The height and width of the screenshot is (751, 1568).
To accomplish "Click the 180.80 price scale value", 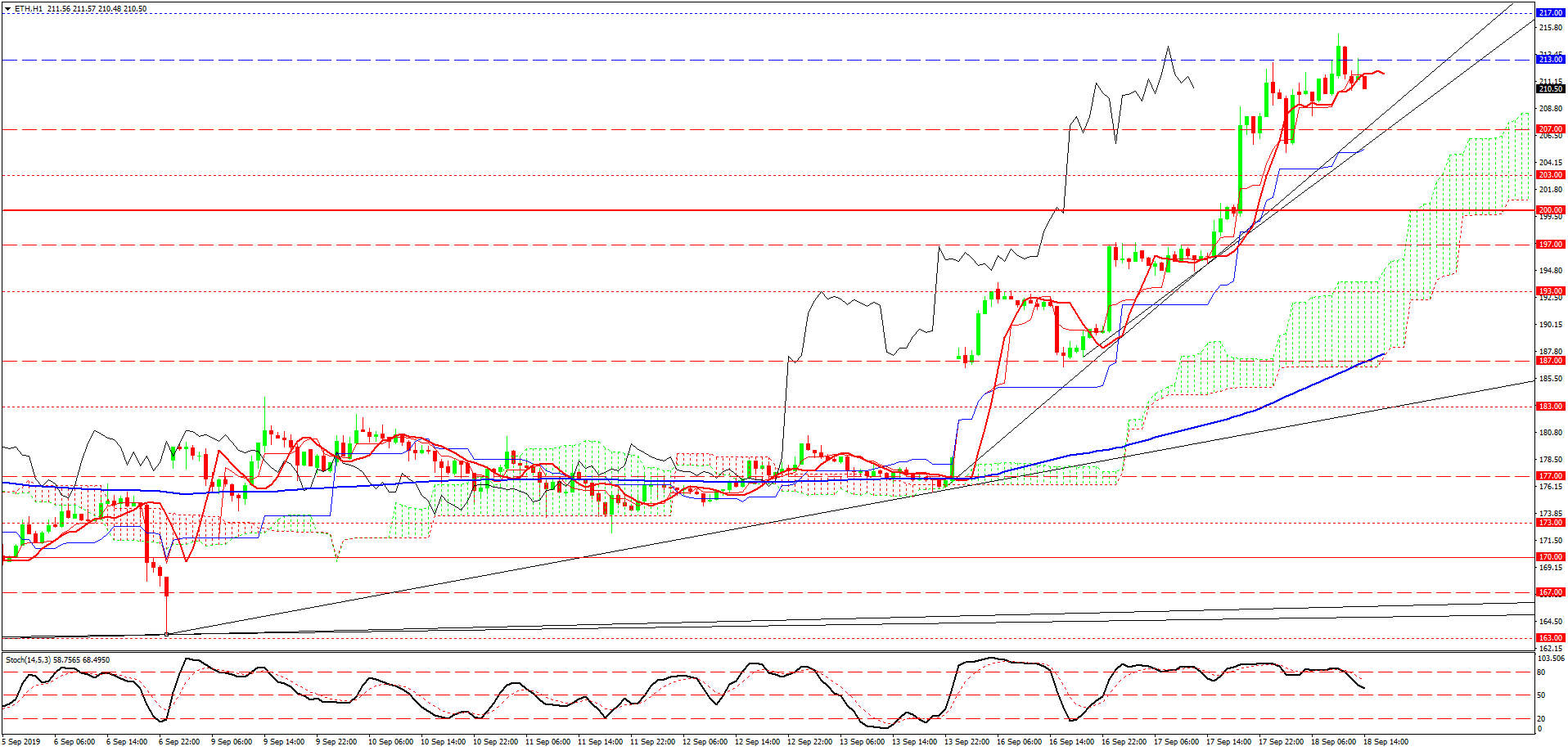I will pos(1551,433).
